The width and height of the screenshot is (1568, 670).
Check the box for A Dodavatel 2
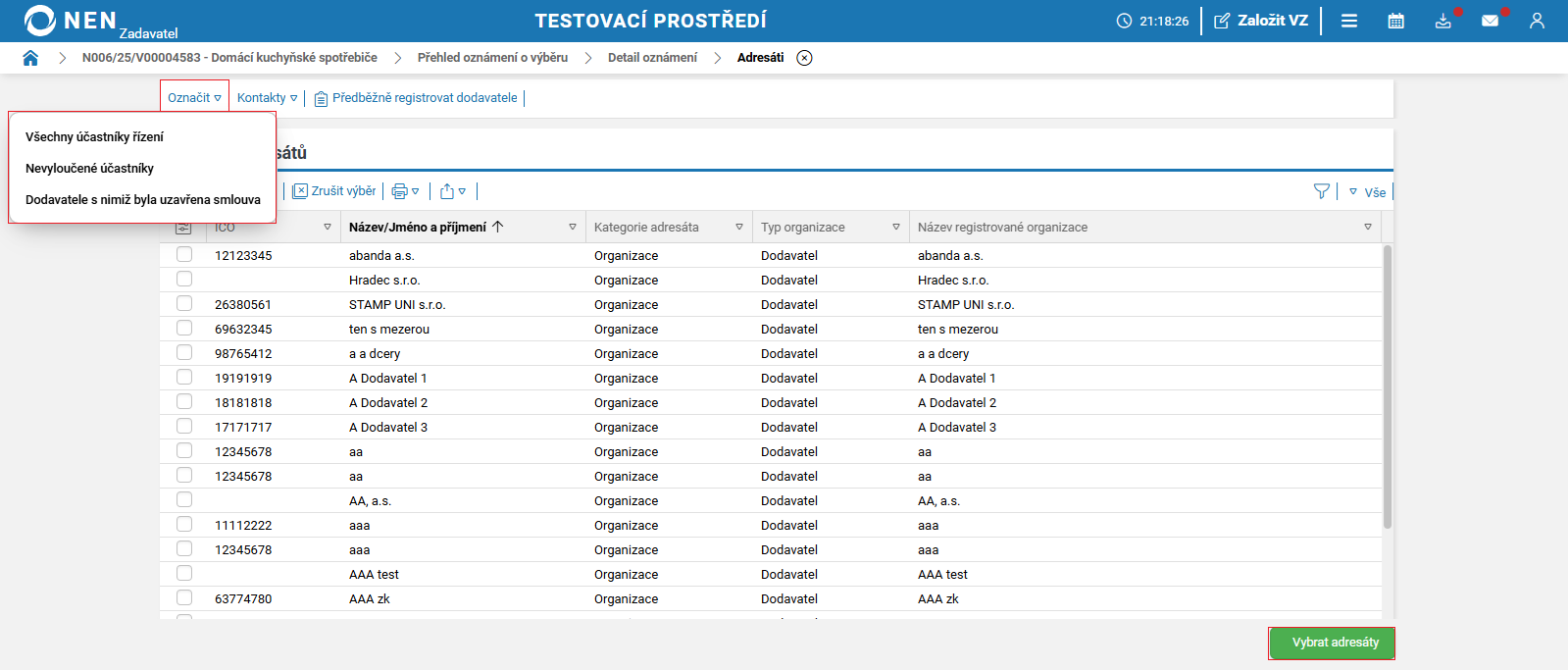[184, 402]
